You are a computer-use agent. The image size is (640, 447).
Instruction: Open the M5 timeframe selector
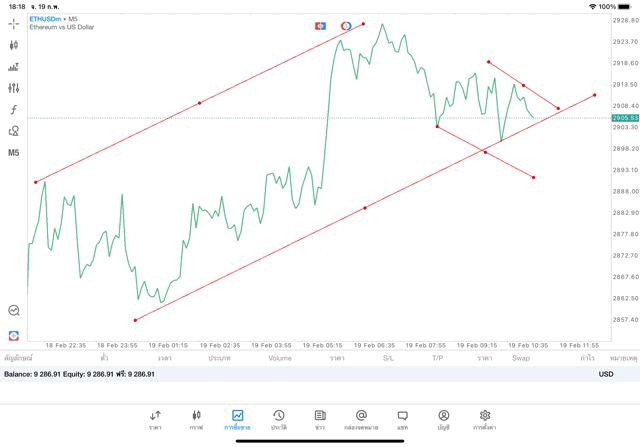point(14,153)
